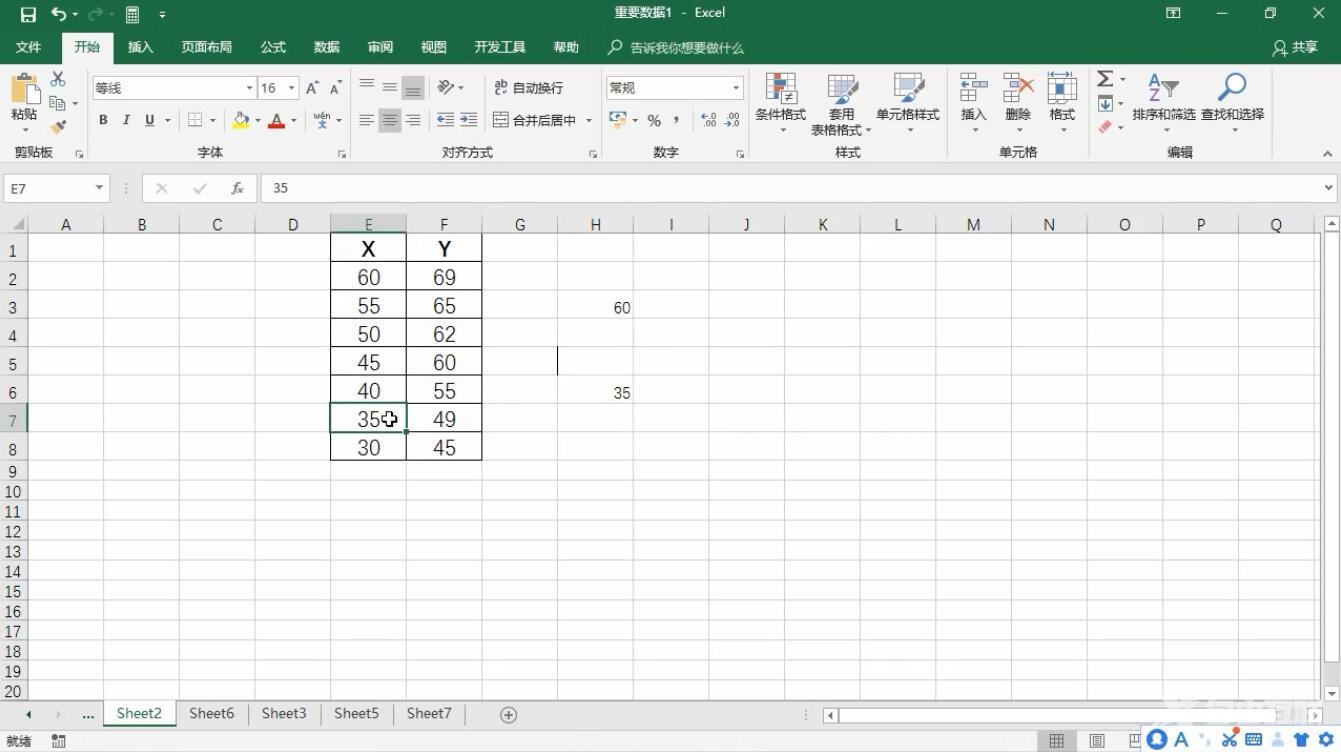Open the font name dropdown showing 等线
1341x752 pixels.
[x=249, y=88]
